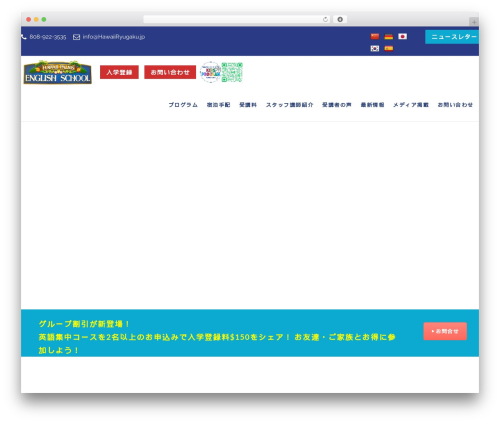Open the 受講者の声 menu item
This screenshot has height=423, width=500.
point(337,105)
